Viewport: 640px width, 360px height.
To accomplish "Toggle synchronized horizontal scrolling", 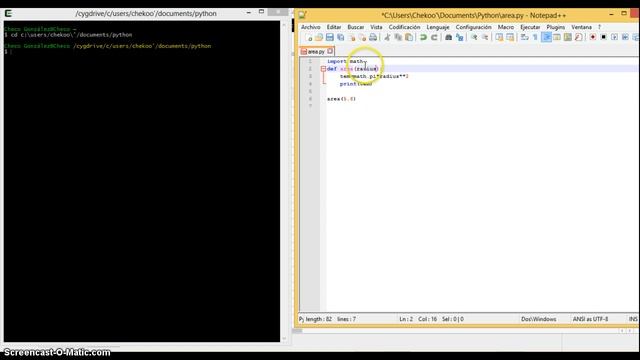I will (510, 38).
